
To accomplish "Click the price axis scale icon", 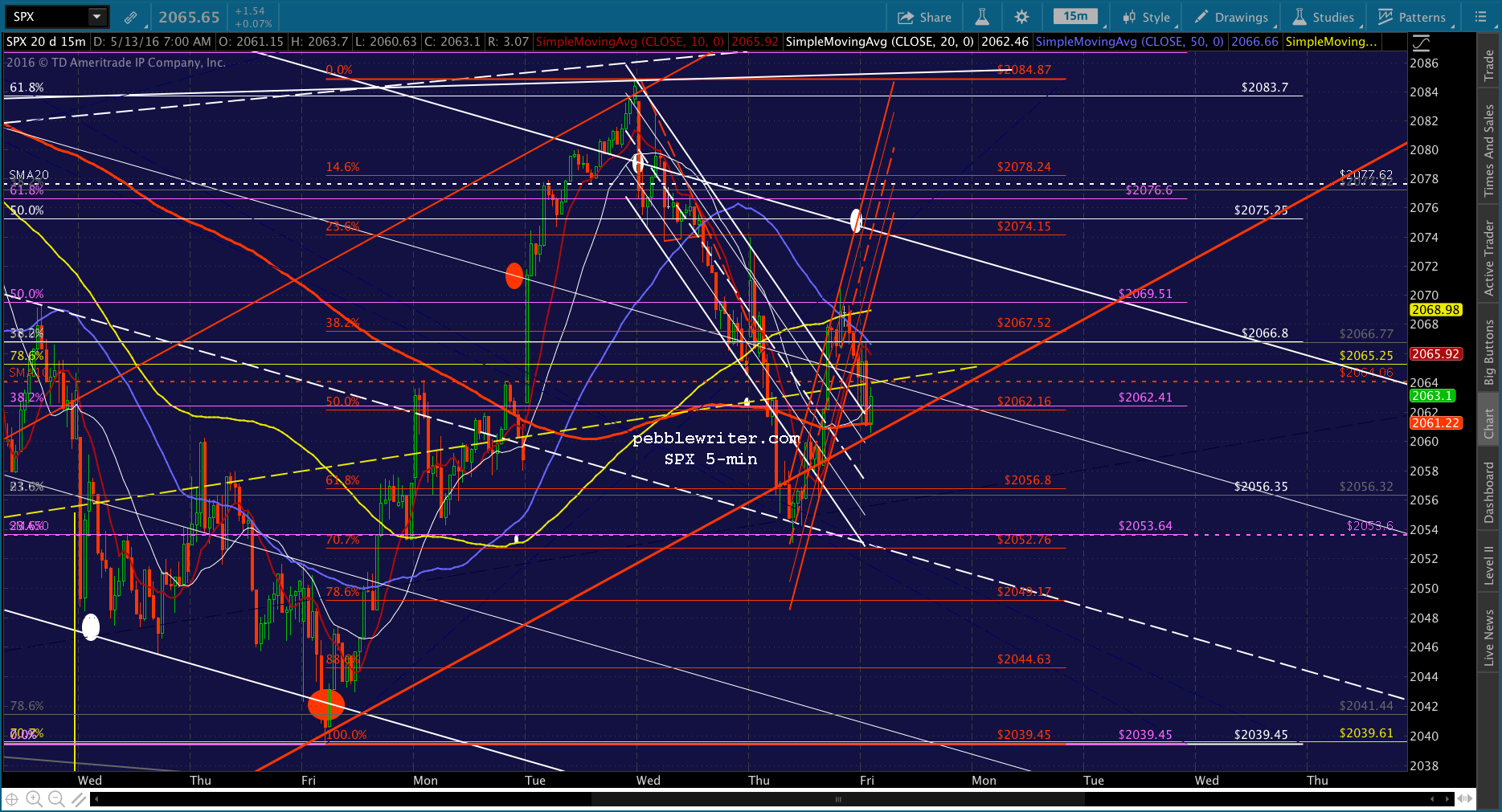I will pos(1421,43).
